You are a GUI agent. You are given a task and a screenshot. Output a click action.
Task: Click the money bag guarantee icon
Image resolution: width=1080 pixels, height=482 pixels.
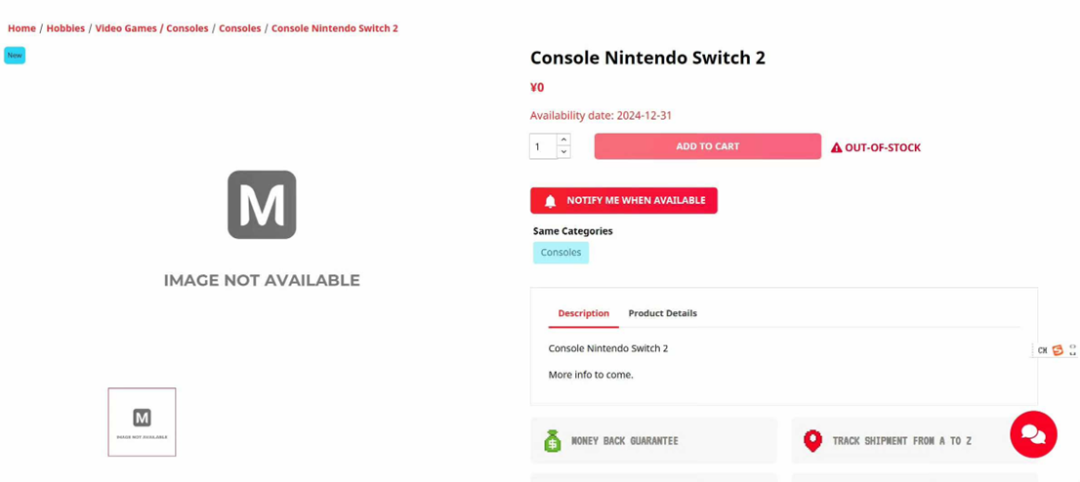pyautogui.click(x=553, y=441)
